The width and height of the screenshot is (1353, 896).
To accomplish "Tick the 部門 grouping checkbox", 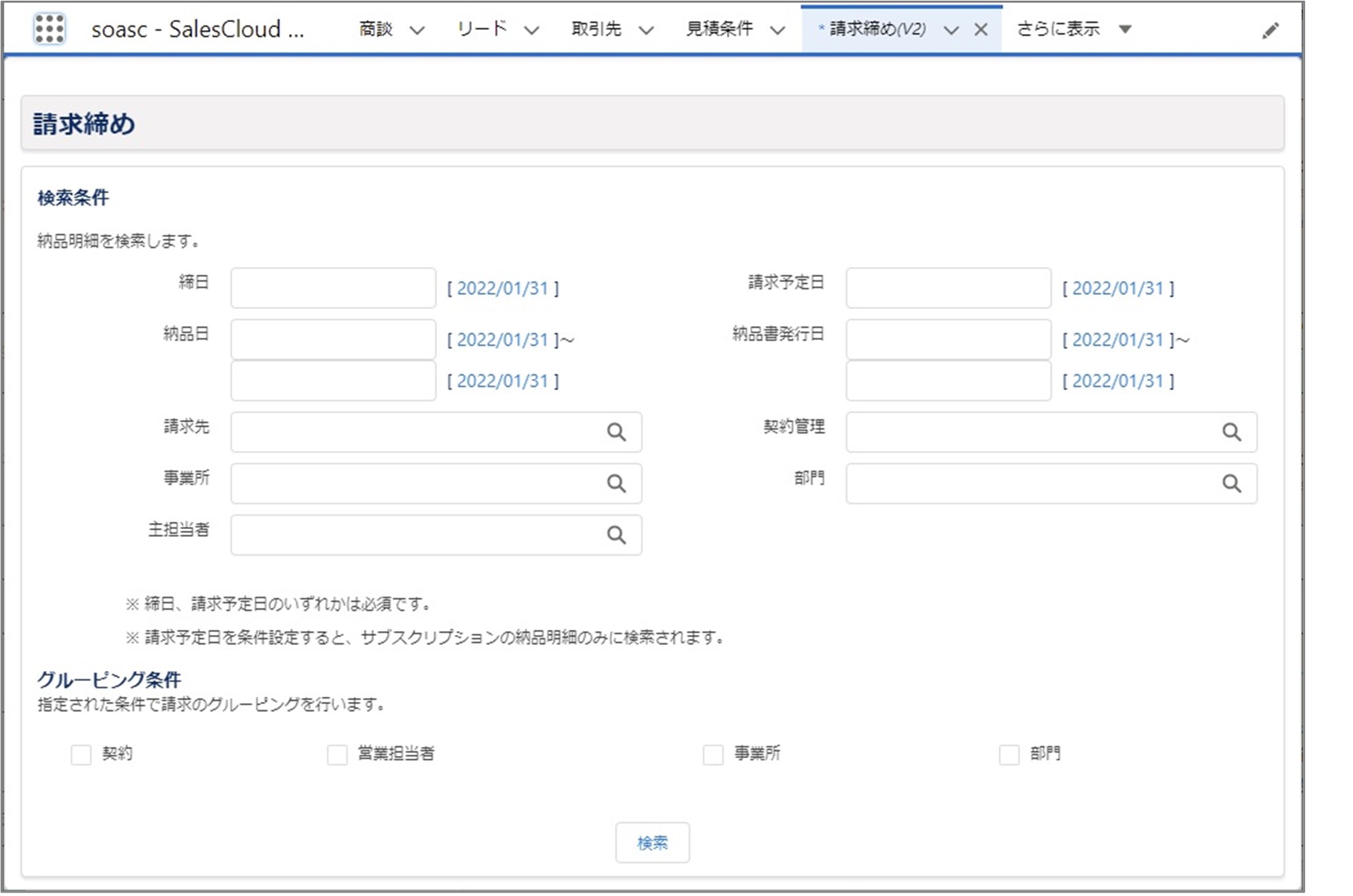I will coord(1009,755).
